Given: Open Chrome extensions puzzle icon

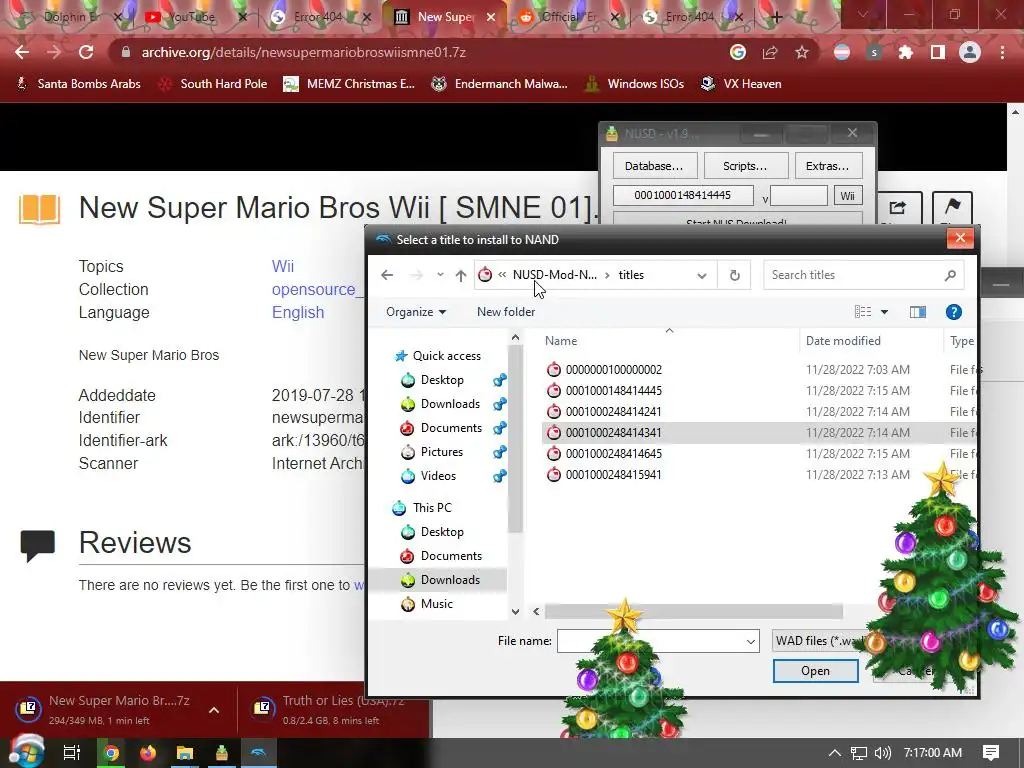Looking at the screenshot, I should 906,52.
